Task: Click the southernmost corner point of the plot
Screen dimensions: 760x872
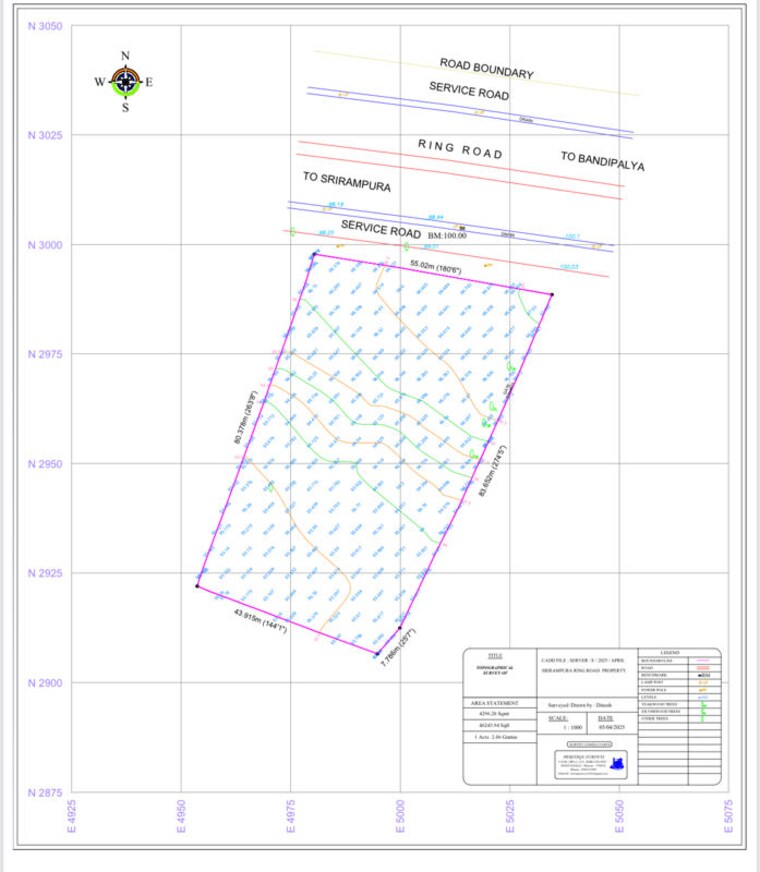Action: (377, 654)
